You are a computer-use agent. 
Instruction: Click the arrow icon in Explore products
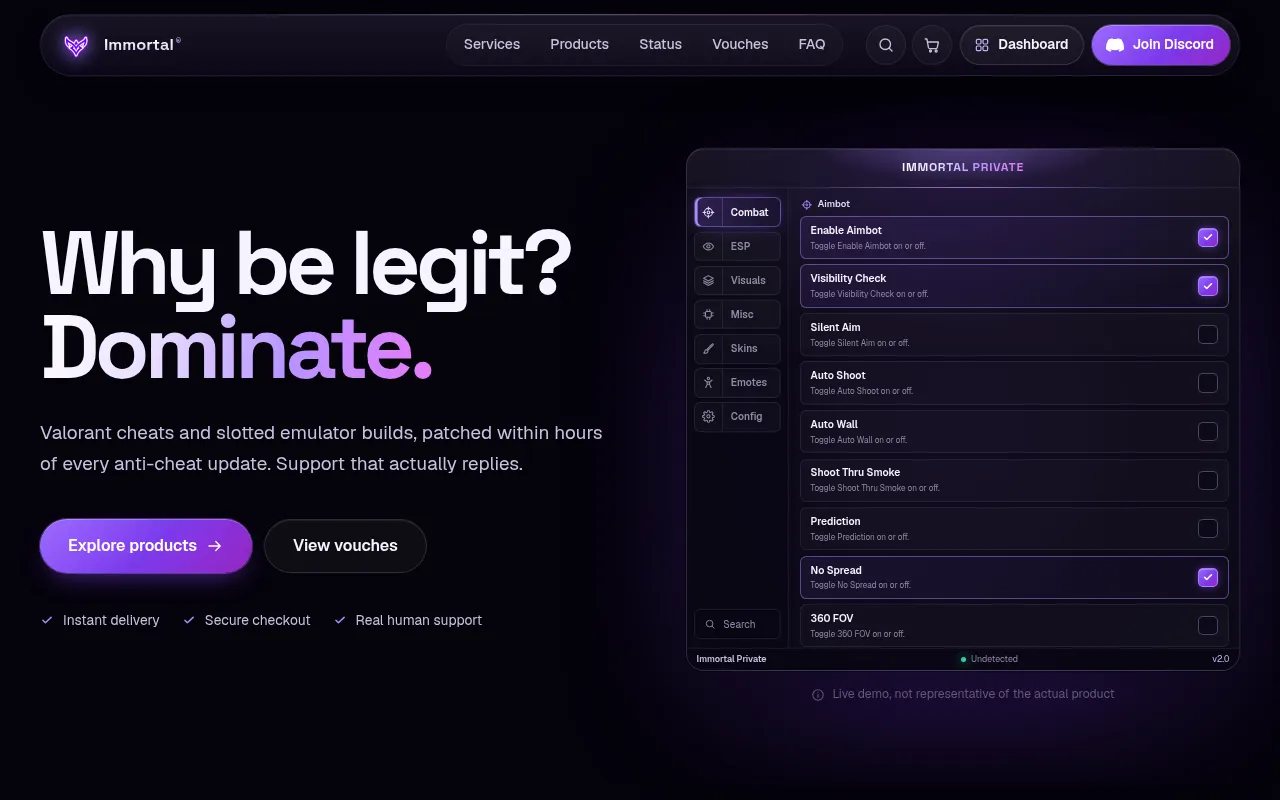(215, 546)
